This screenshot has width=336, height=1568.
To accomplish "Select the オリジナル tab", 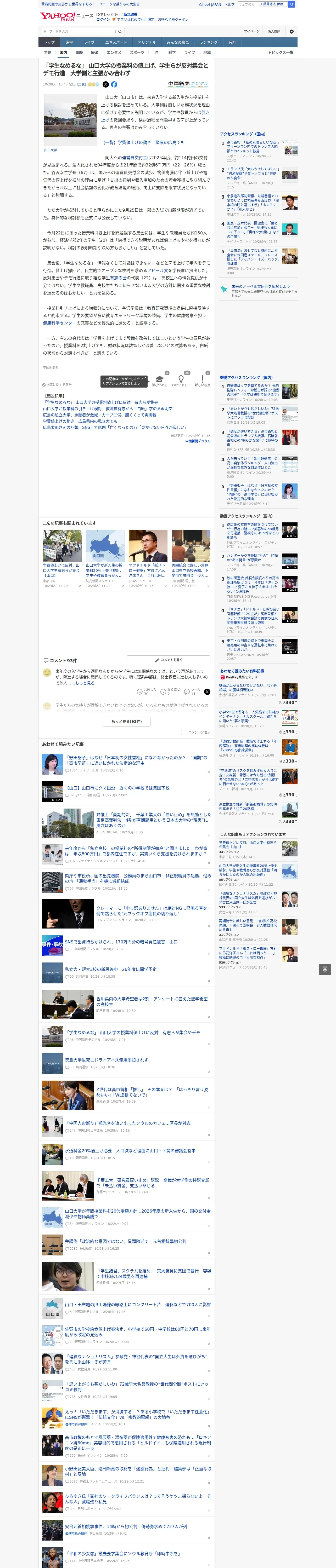I will point(147,43).
